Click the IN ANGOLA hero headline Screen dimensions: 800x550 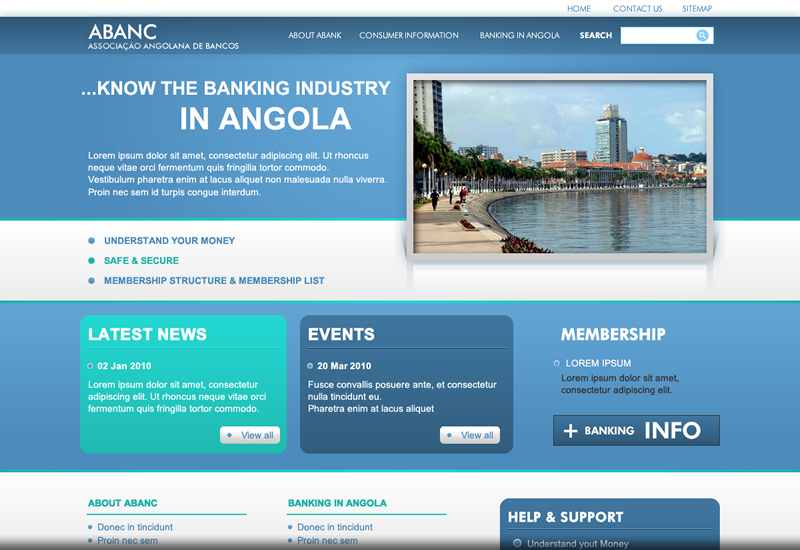coord(265,119)
